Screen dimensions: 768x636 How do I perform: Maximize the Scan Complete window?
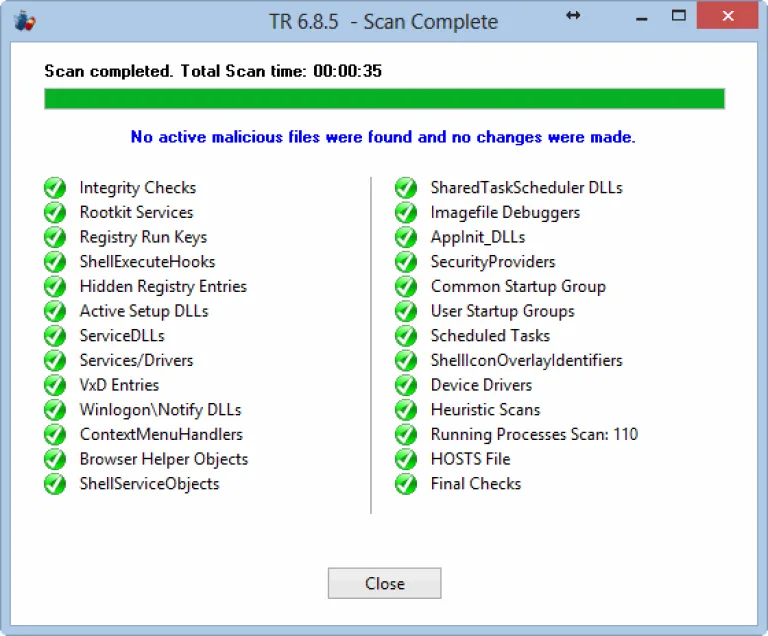[679, 16]
